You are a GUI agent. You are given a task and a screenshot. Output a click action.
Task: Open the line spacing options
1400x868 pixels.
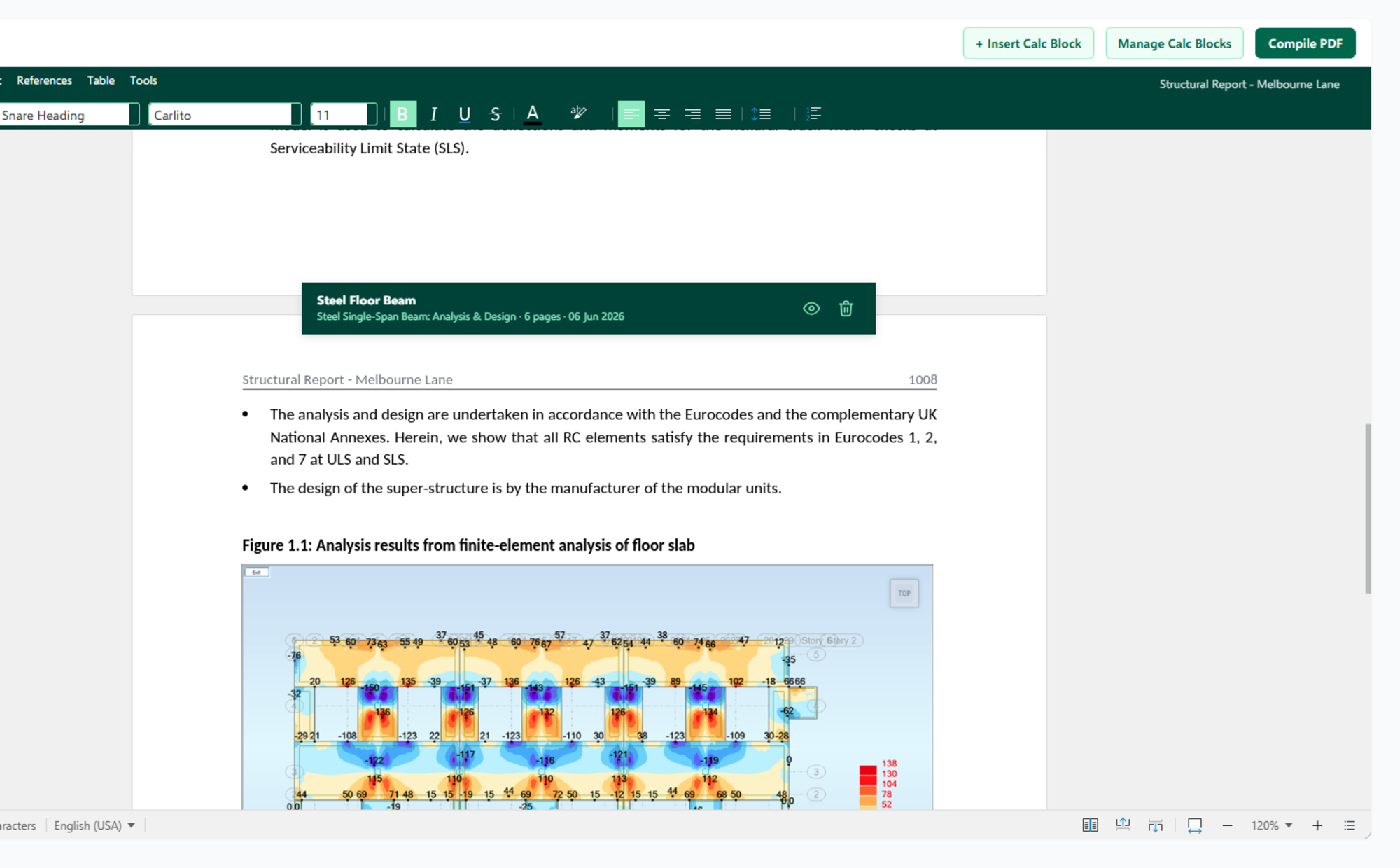(x=762, y=114)
